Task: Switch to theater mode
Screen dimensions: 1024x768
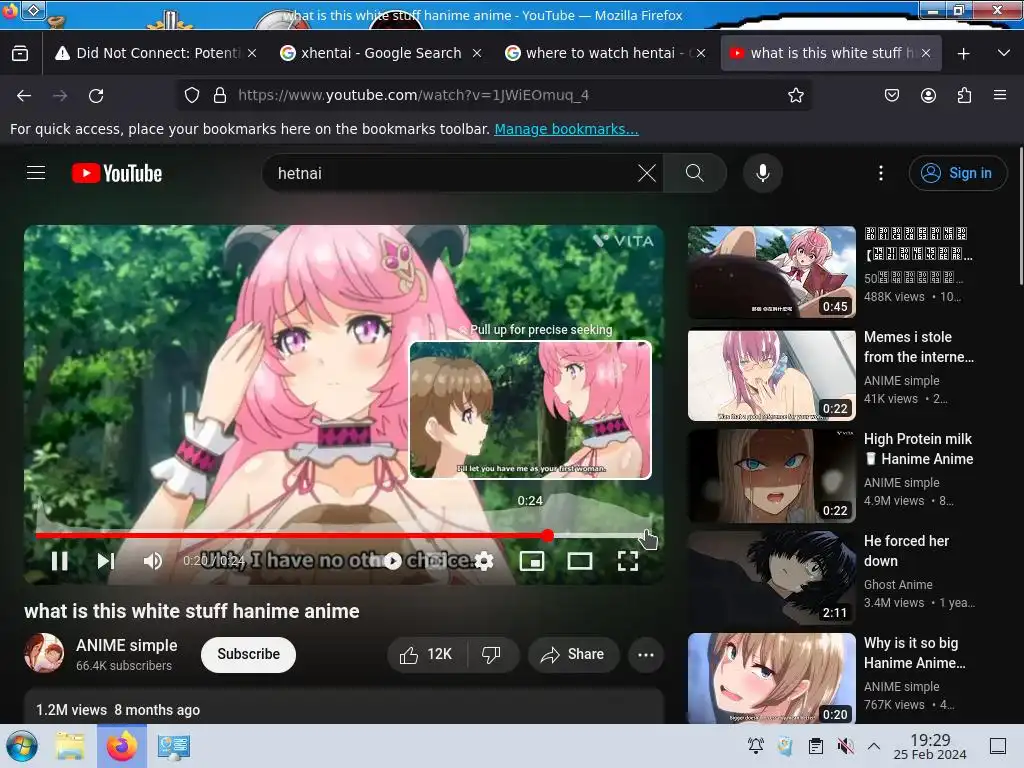Action: coord(580,561)
